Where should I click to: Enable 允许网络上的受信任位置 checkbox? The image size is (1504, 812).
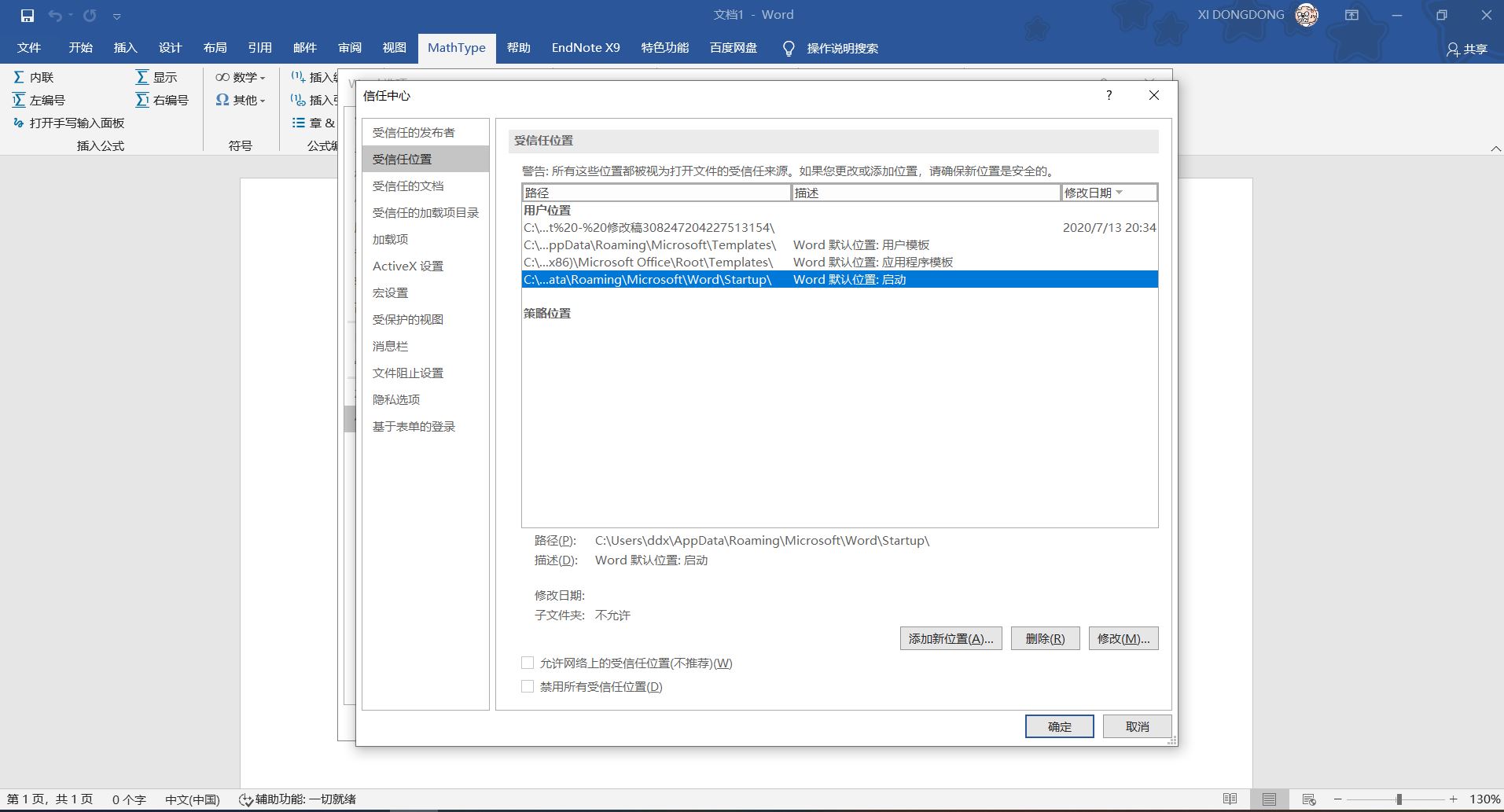coord(528,663)
